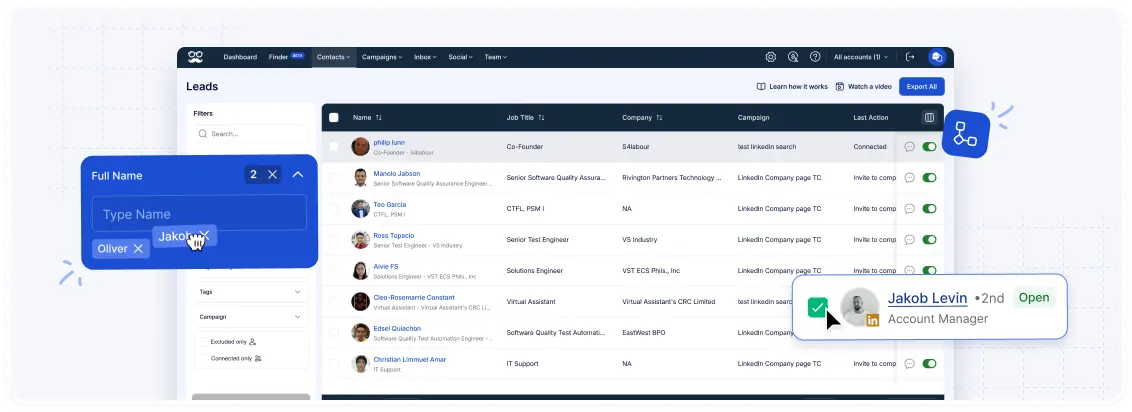Collapse the Full Name filter panel
The image size is (1132, 412).
tap(298, 175)
